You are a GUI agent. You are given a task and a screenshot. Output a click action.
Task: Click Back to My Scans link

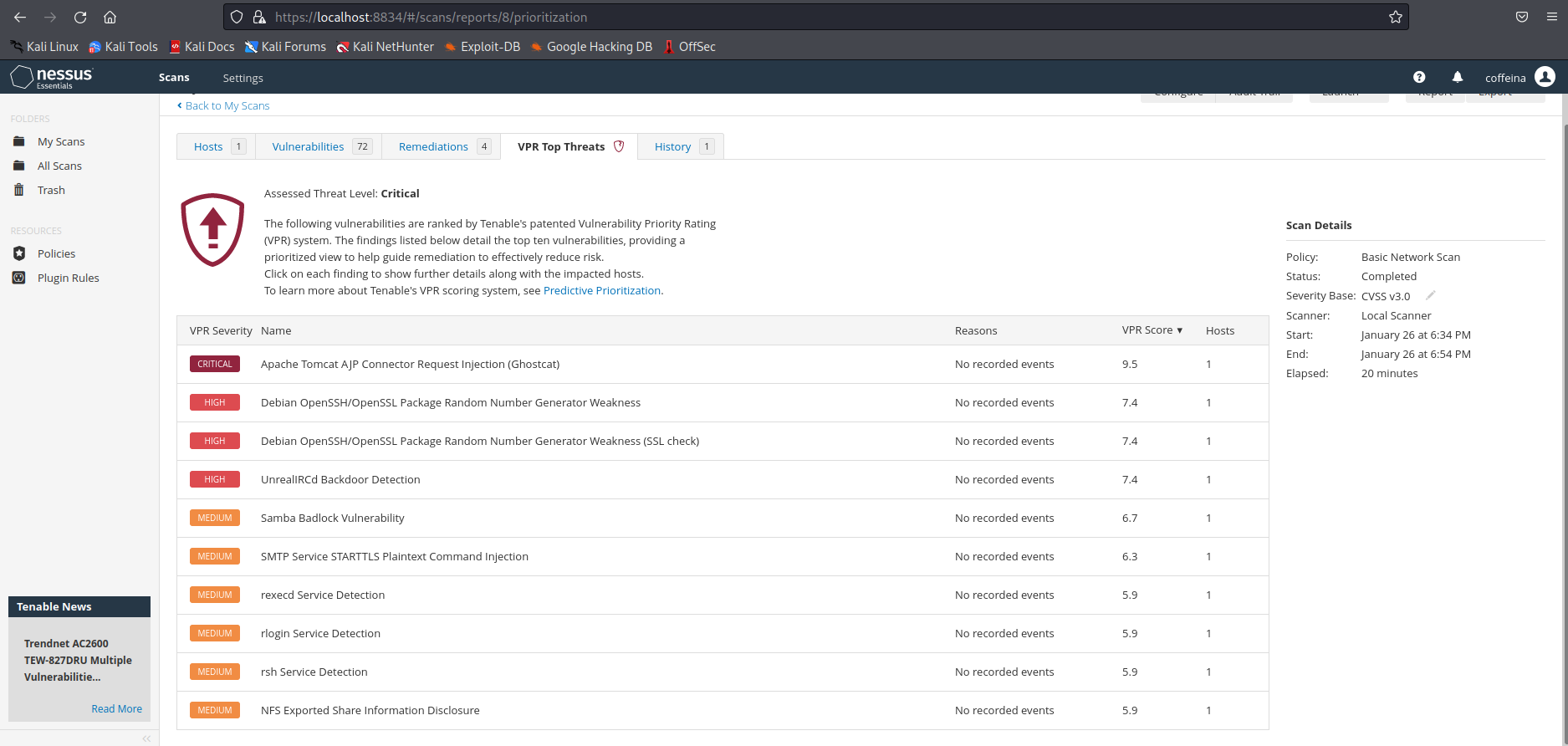[223, 105]
